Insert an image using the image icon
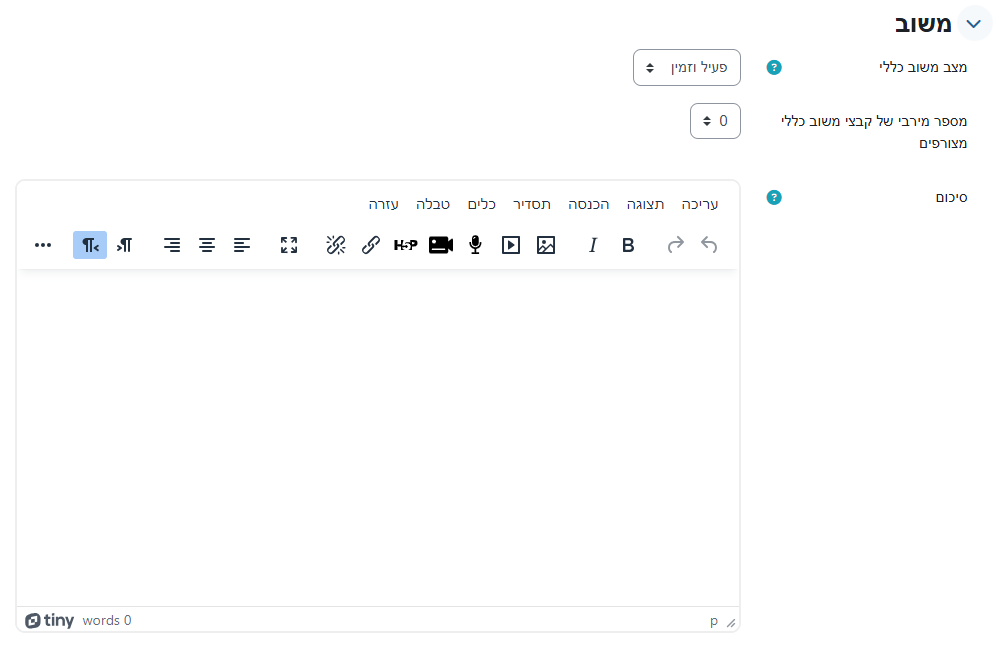Screen dimensions: 1000x647 coord(545,245)
